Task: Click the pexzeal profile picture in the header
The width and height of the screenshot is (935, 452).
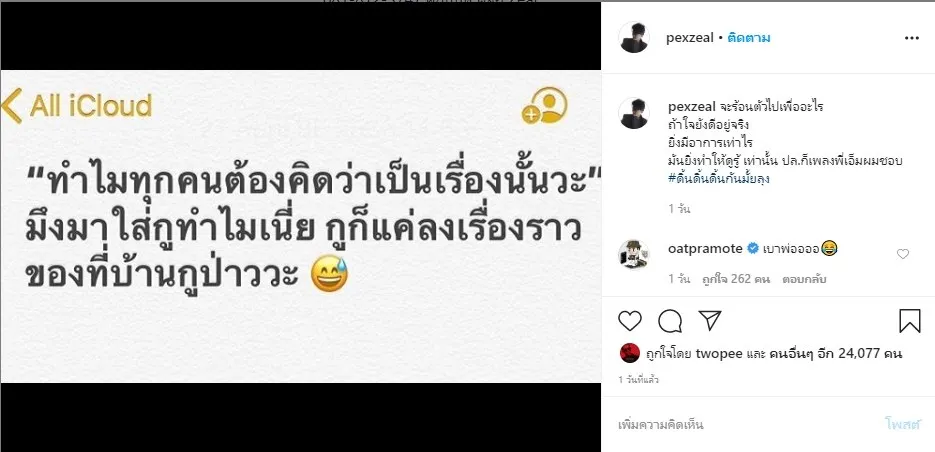Action: 633,38
